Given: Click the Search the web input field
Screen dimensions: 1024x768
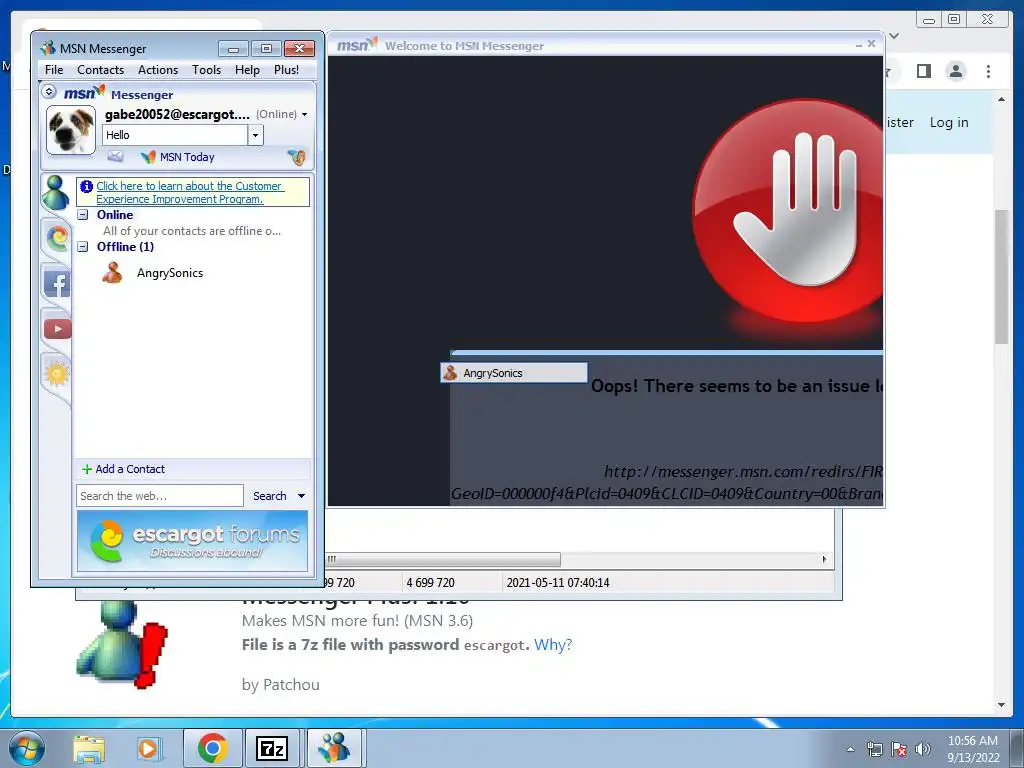Looking at the screenshot, I should coord(159,496).
